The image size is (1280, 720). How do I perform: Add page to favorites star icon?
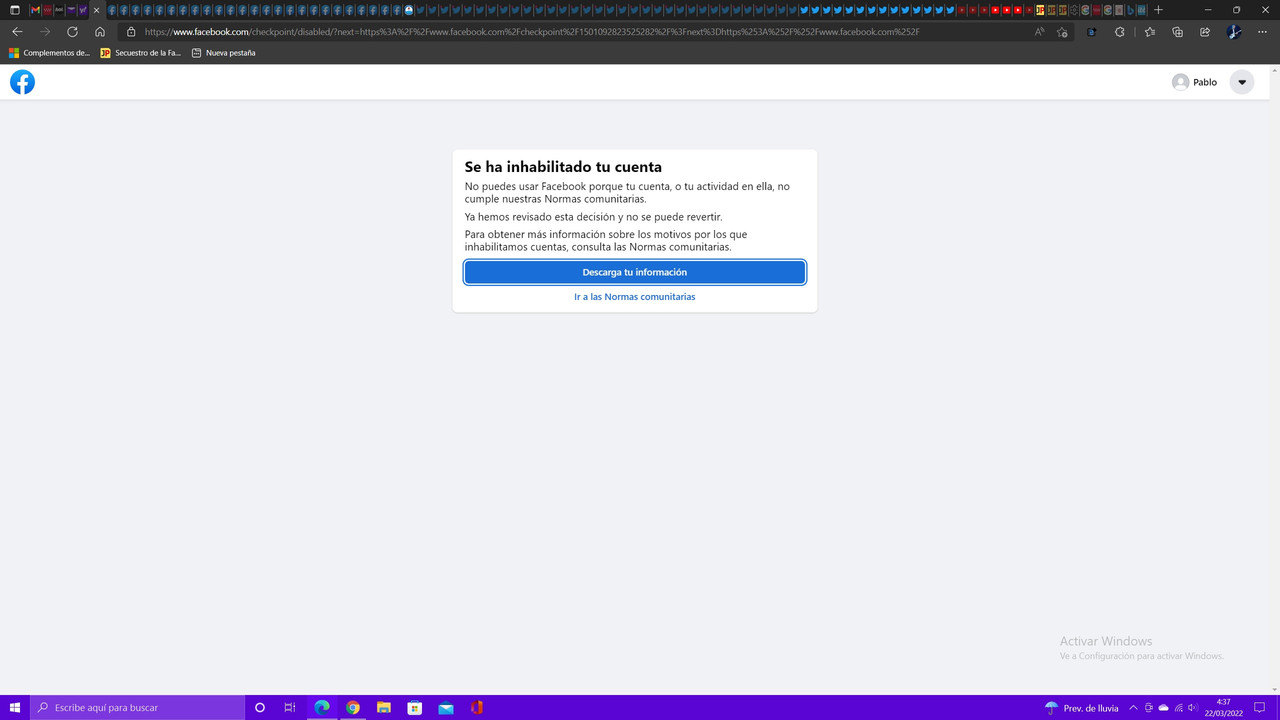tap(1062, 32)
